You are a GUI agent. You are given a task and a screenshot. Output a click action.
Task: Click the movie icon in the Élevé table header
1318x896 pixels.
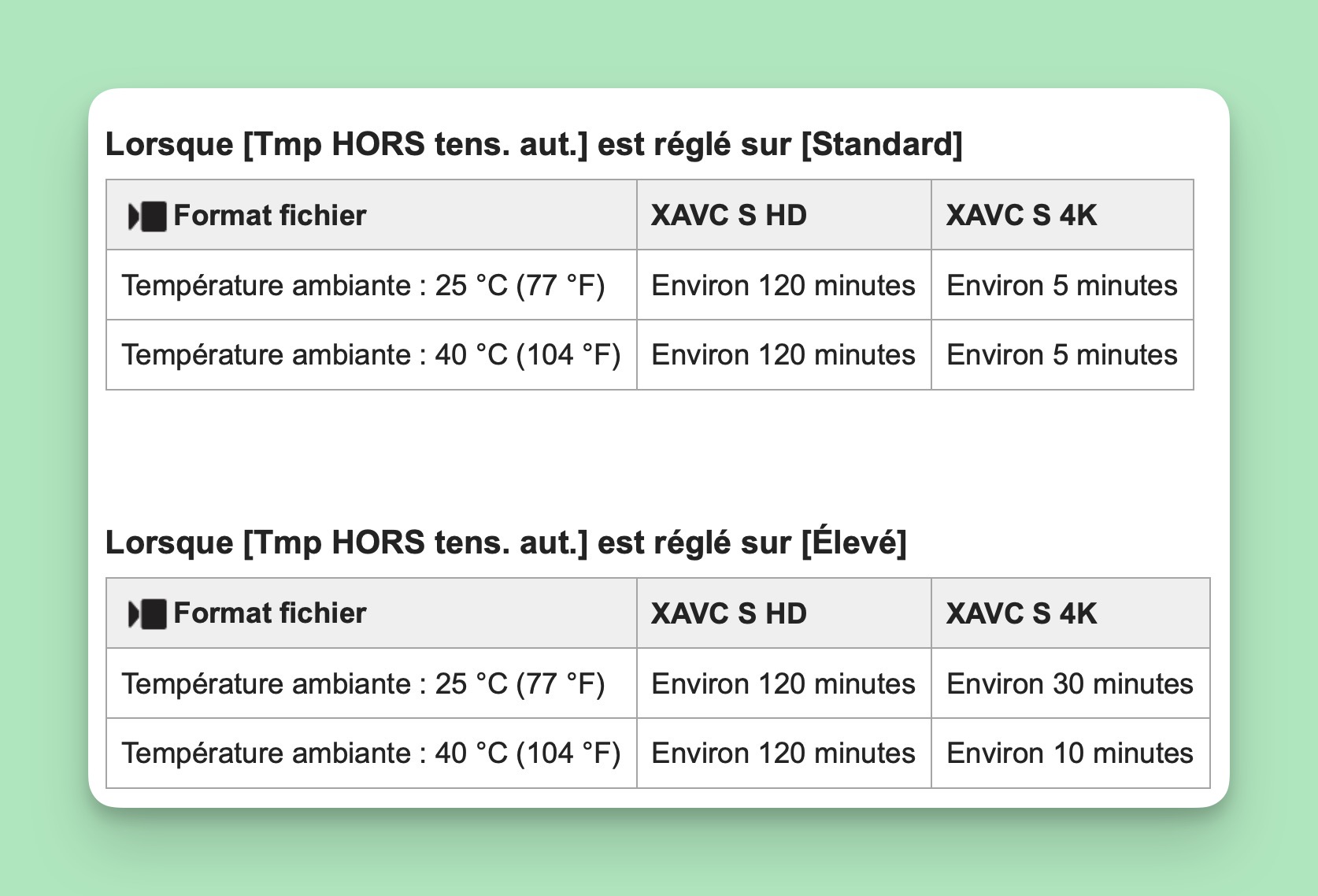point(148,614)
